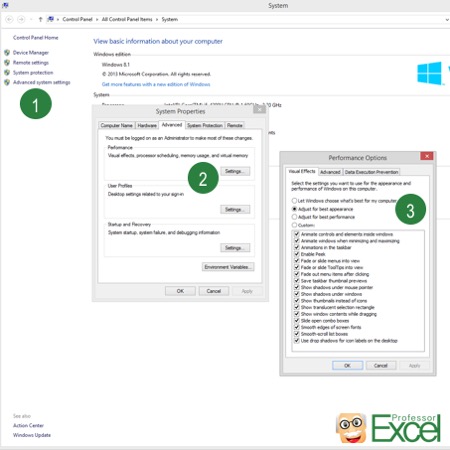Click Startup and Recovery Settings button
450x450 pixels.
pyautogui.click(x=235, y=248)
